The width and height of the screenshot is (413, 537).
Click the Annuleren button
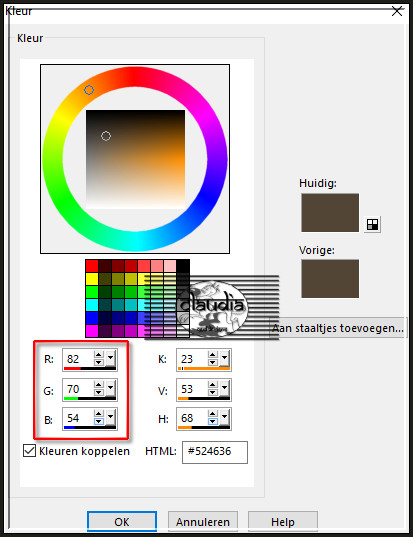tap(203, 522)
